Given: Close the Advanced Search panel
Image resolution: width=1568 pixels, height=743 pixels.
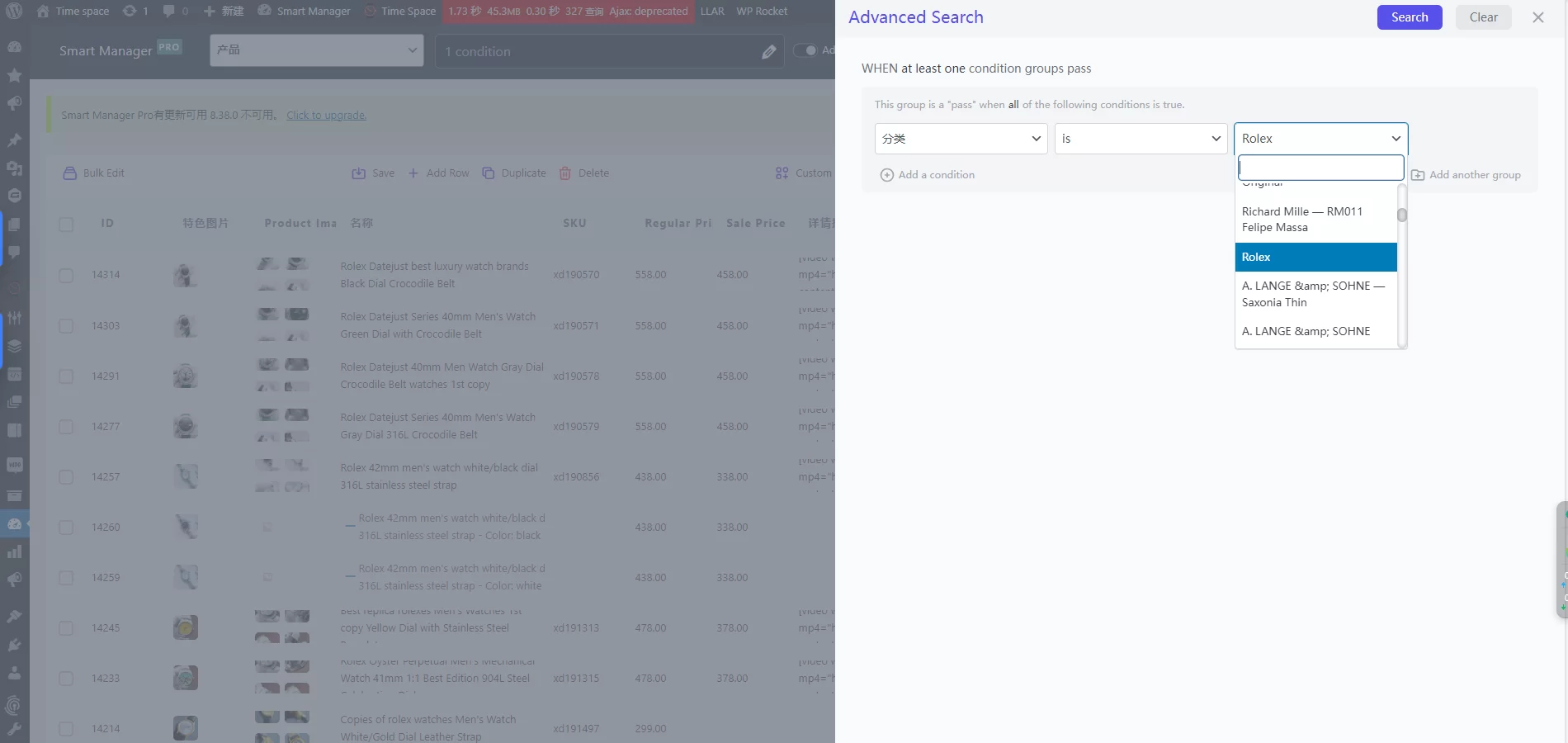Looking at the screenshot, I should point(1538,17).
